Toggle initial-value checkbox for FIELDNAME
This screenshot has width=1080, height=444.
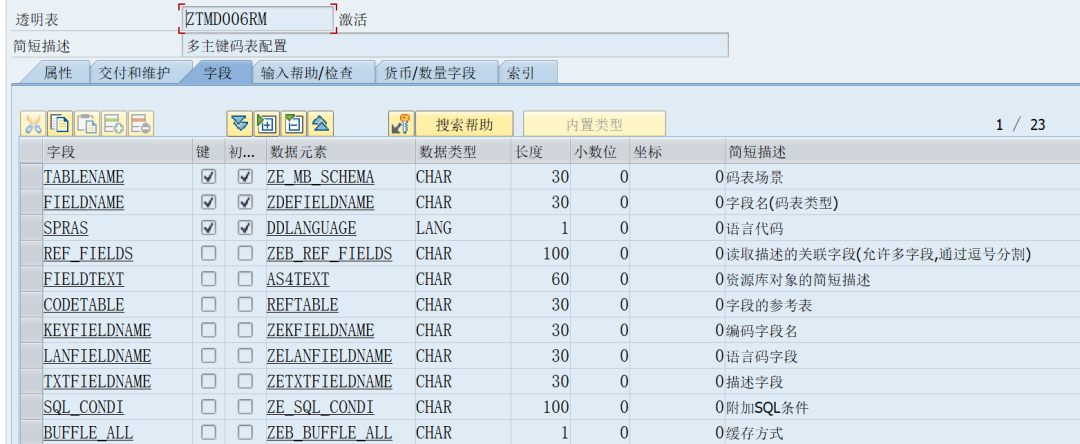(x=245, y=202)
